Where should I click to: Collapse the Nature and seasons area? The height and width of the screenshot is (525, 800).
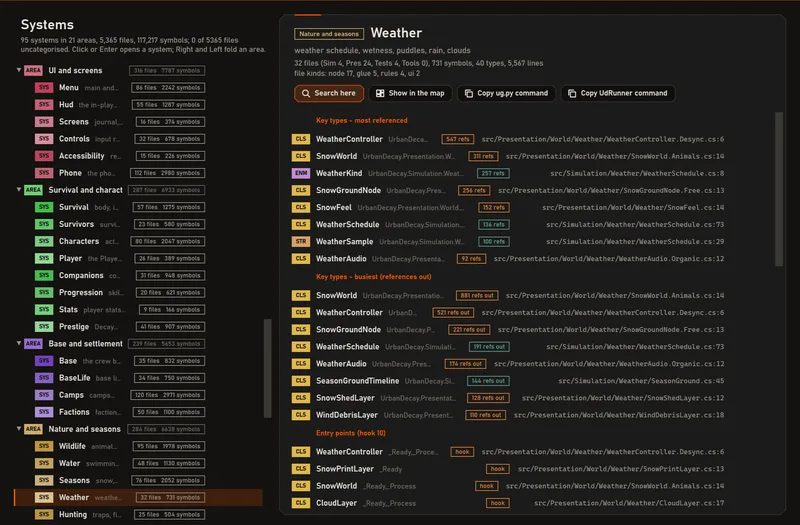19,429
